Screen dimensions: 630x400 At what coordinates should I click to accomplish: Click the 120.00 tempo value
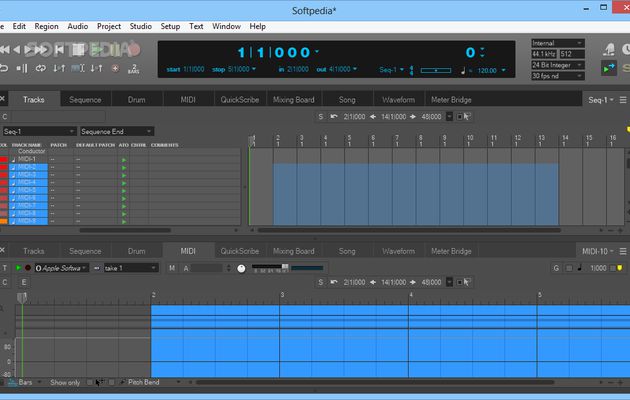coord(487,71)
